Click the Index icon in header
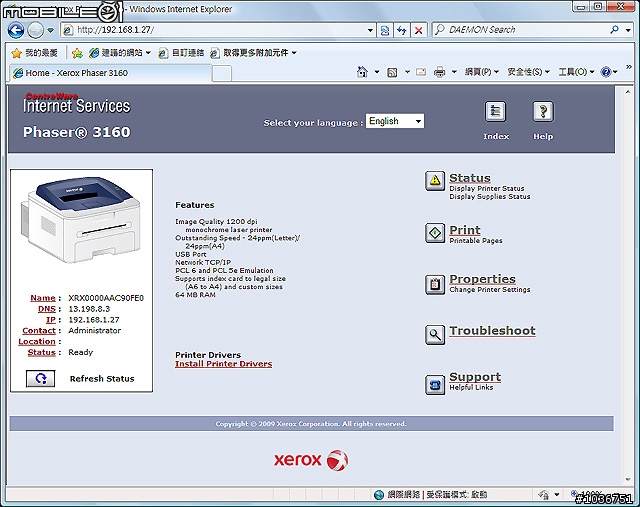The width and height of the screenshot is (640, 507). click(x=496, y=111)
